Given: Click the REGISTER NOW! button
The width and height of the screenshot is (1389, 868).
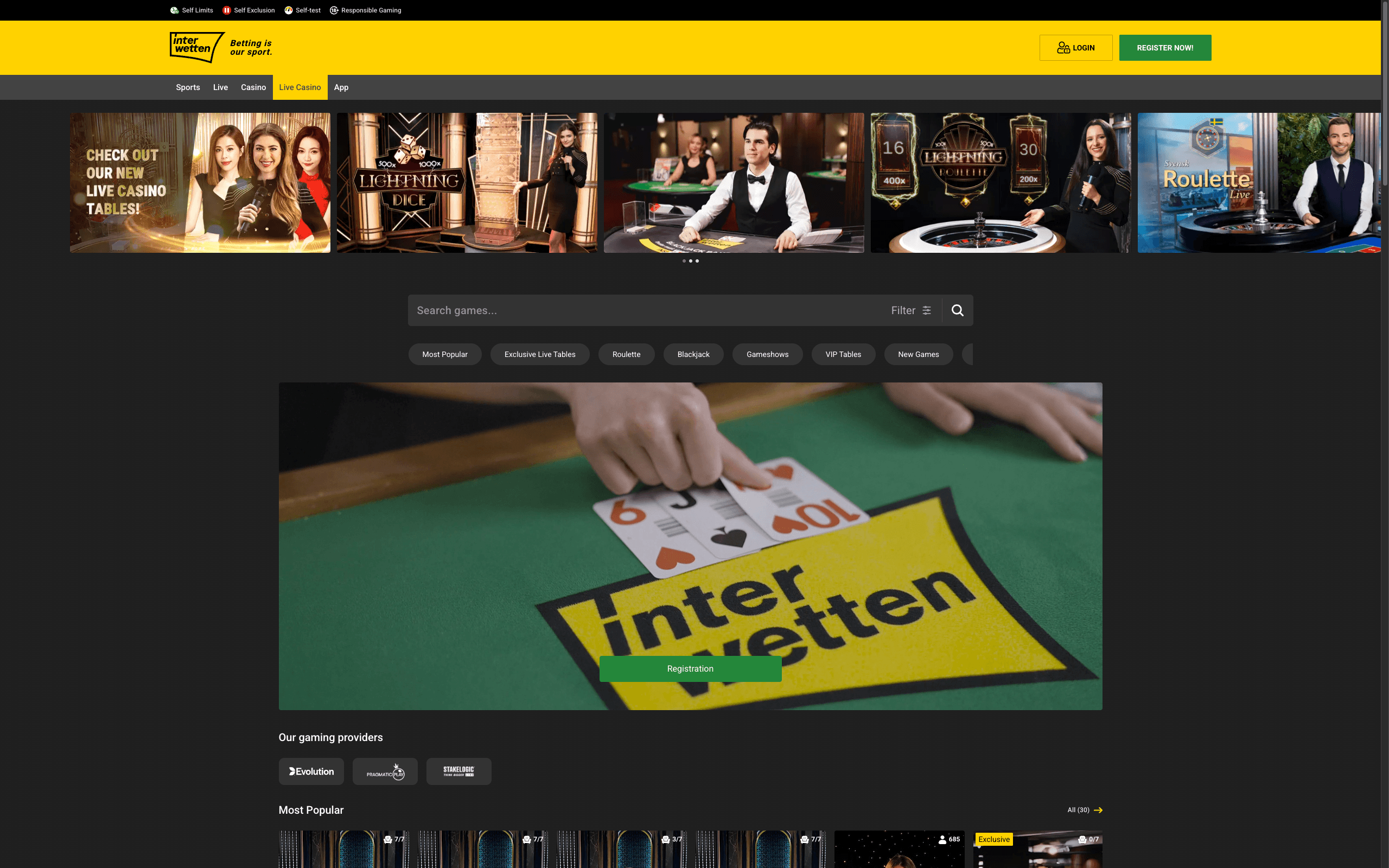Looking at the screenshot, I should pos(1164,47).
